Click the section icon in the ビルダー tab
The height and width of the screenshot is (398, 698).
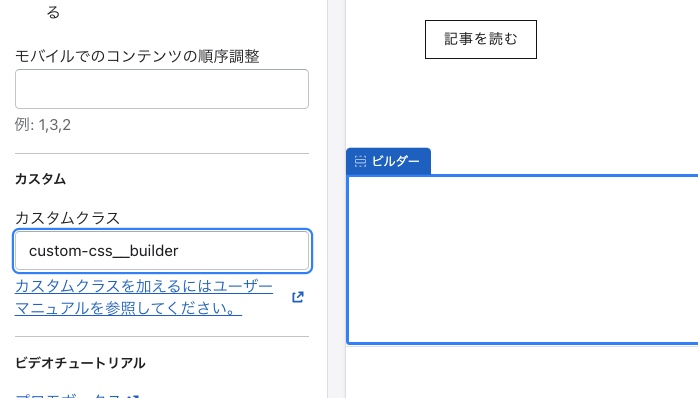(360, 161)
